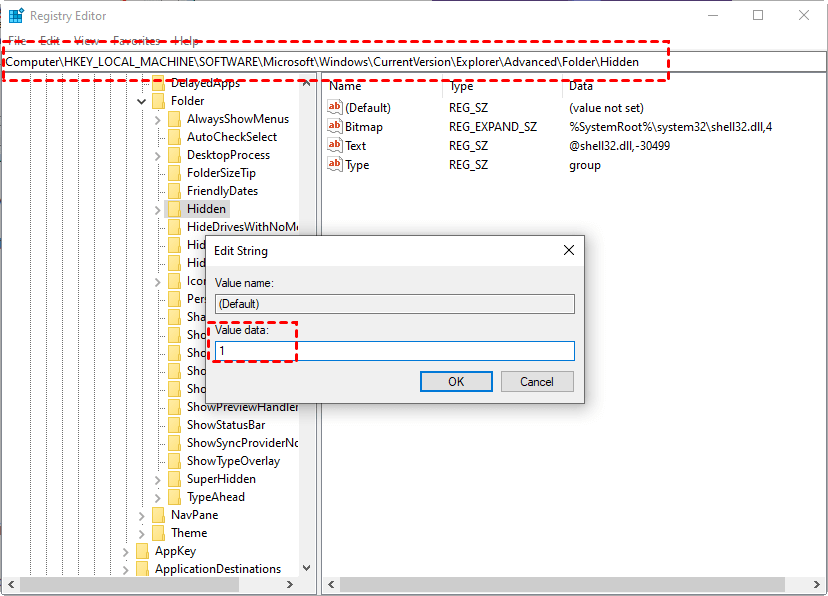Close the Edit String dialog with X
Screen dimensions: 828x596
click(569, 250)
